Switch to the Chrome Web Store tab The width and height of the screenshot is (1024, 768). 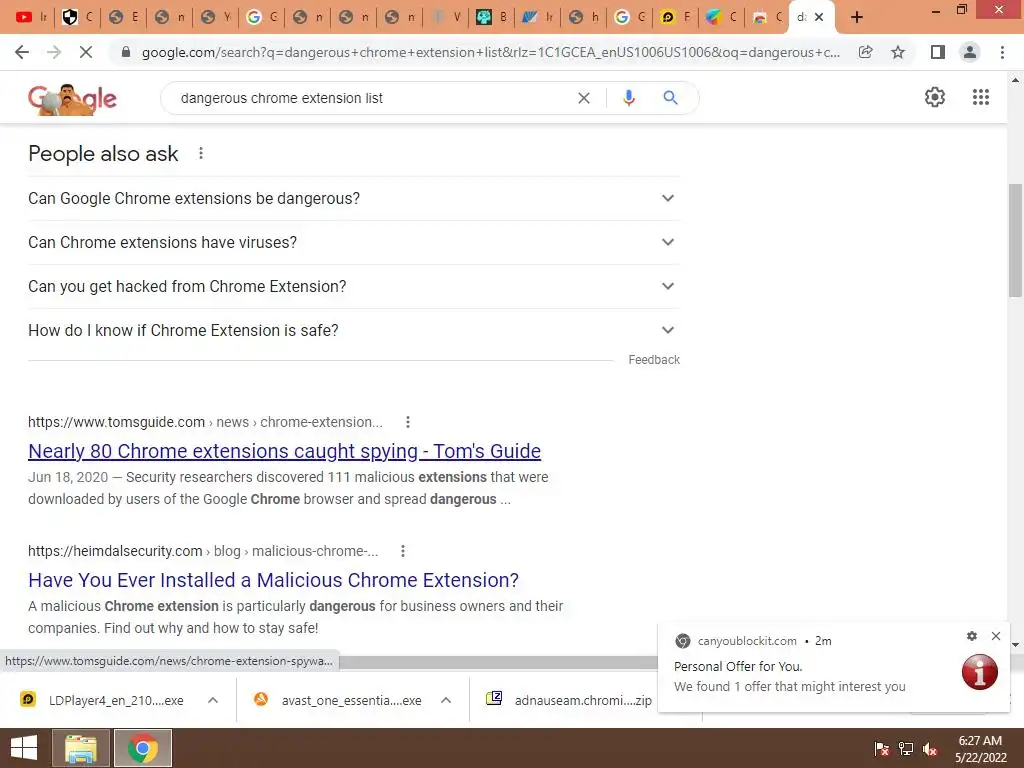click(767, 17)
